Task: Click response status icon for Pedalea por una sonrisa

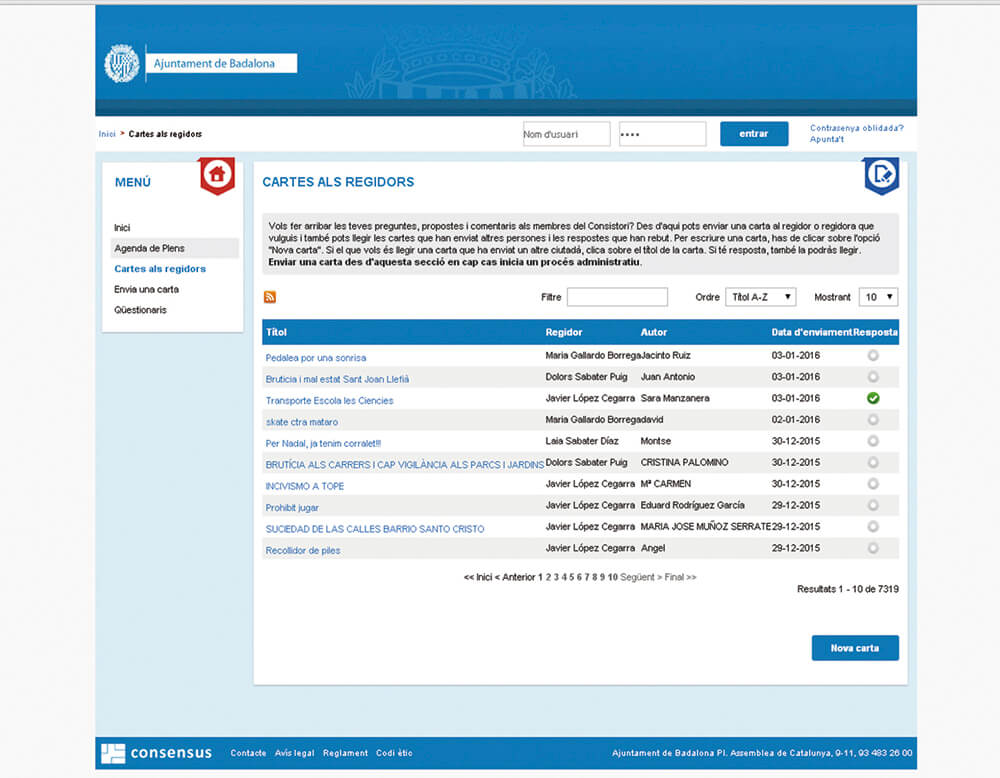Action: pyautogui.click(x=873, y=356)
